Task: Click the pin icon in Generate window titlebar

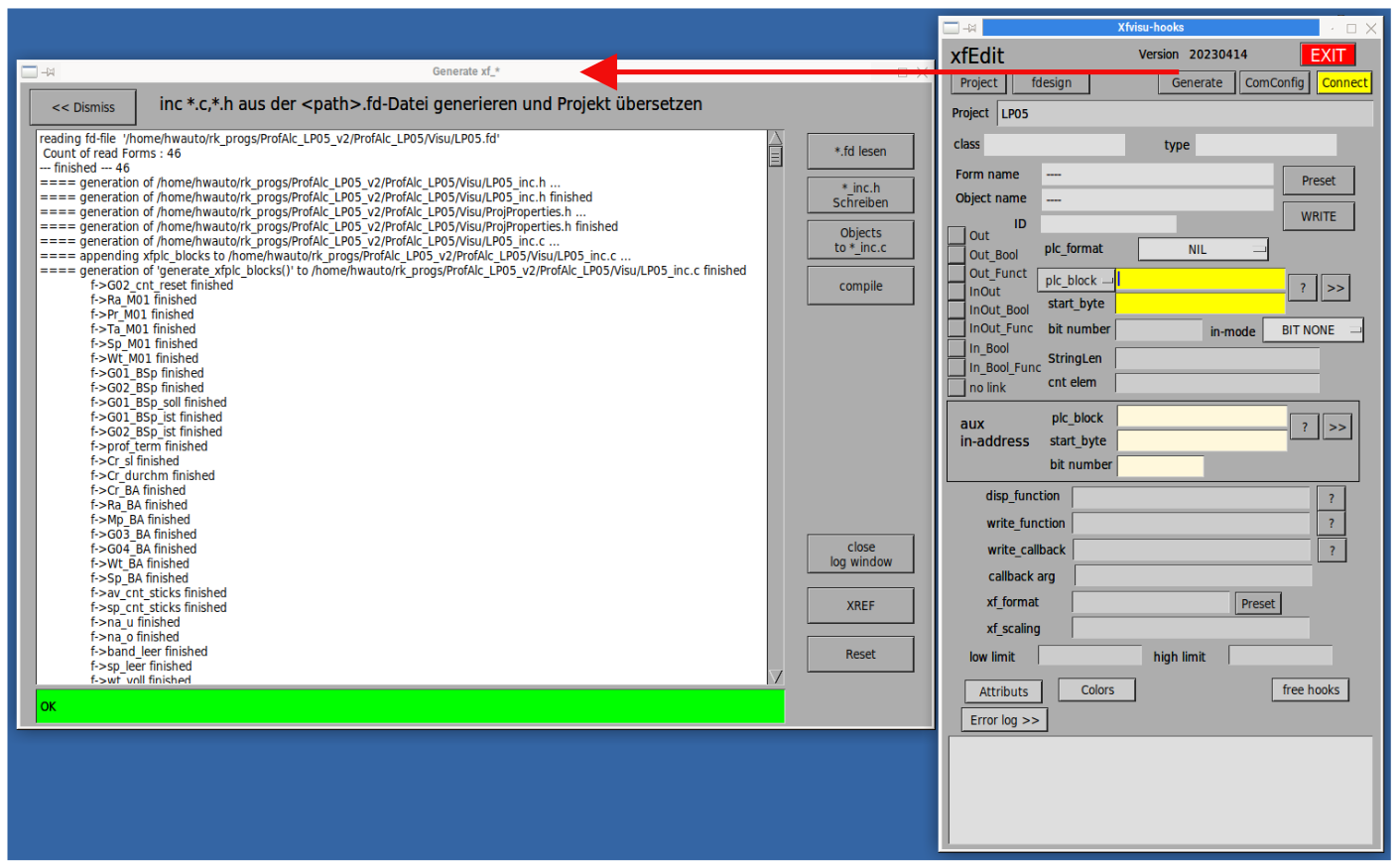Action: pos(49,72)
